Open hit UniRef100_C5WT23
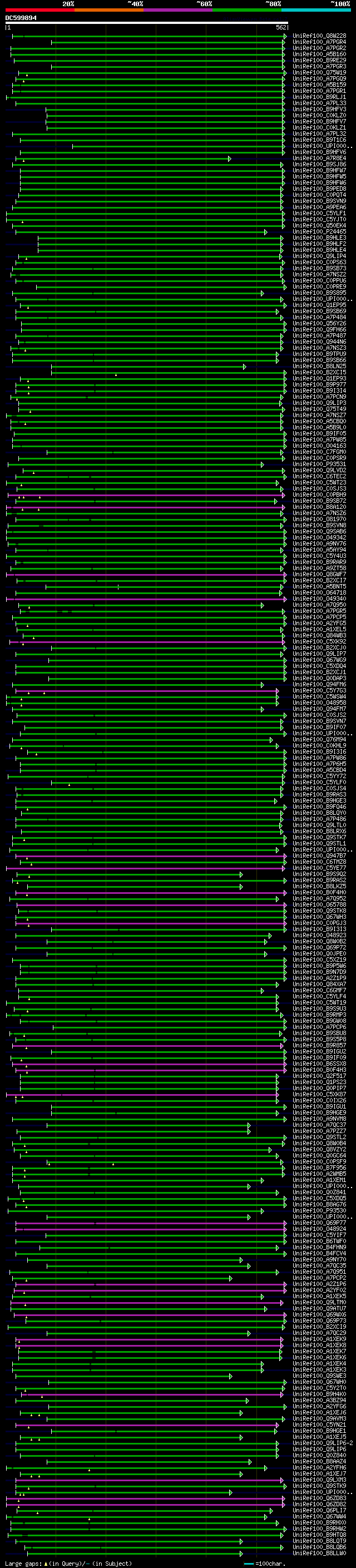 point(319,483)
